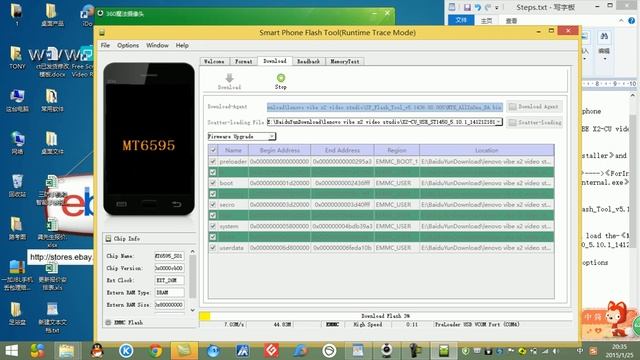Toggle checkbox in green row below system

click(x=213, y=237)
